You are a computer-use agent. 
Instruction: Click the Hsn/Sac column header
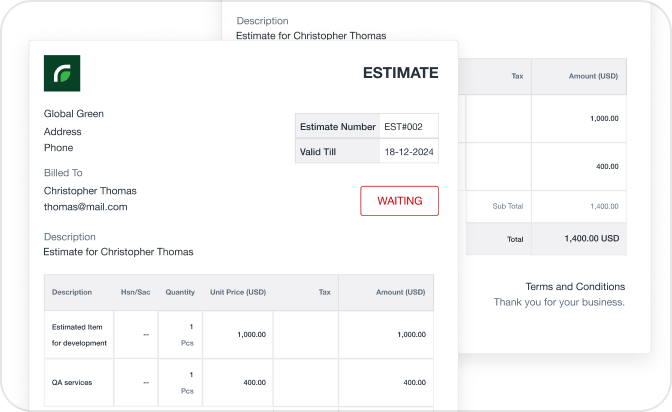click(135, 293)
